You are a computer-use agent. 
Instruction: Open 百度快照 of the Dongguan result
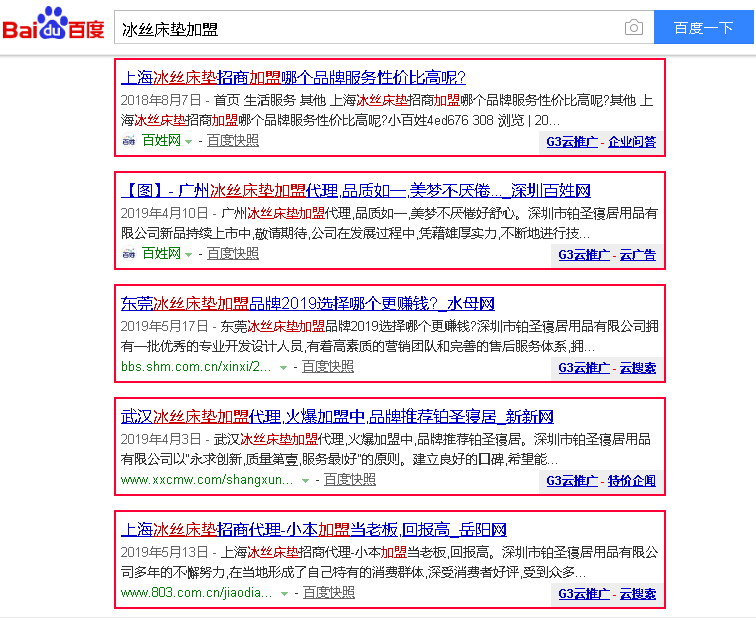(328, 366)
